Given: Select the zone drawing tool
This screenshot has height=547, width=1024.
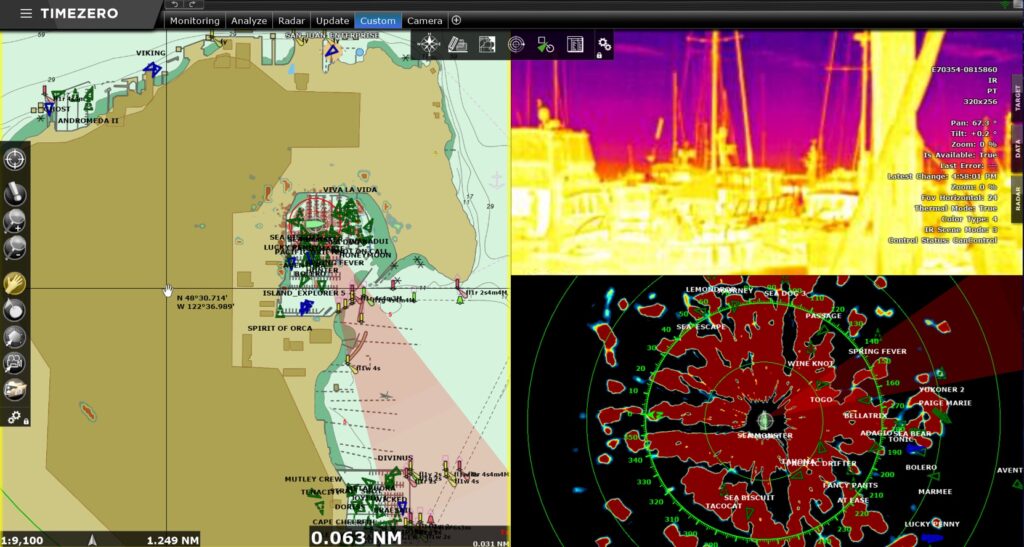Looking at the screenshot, I should 14,336.
